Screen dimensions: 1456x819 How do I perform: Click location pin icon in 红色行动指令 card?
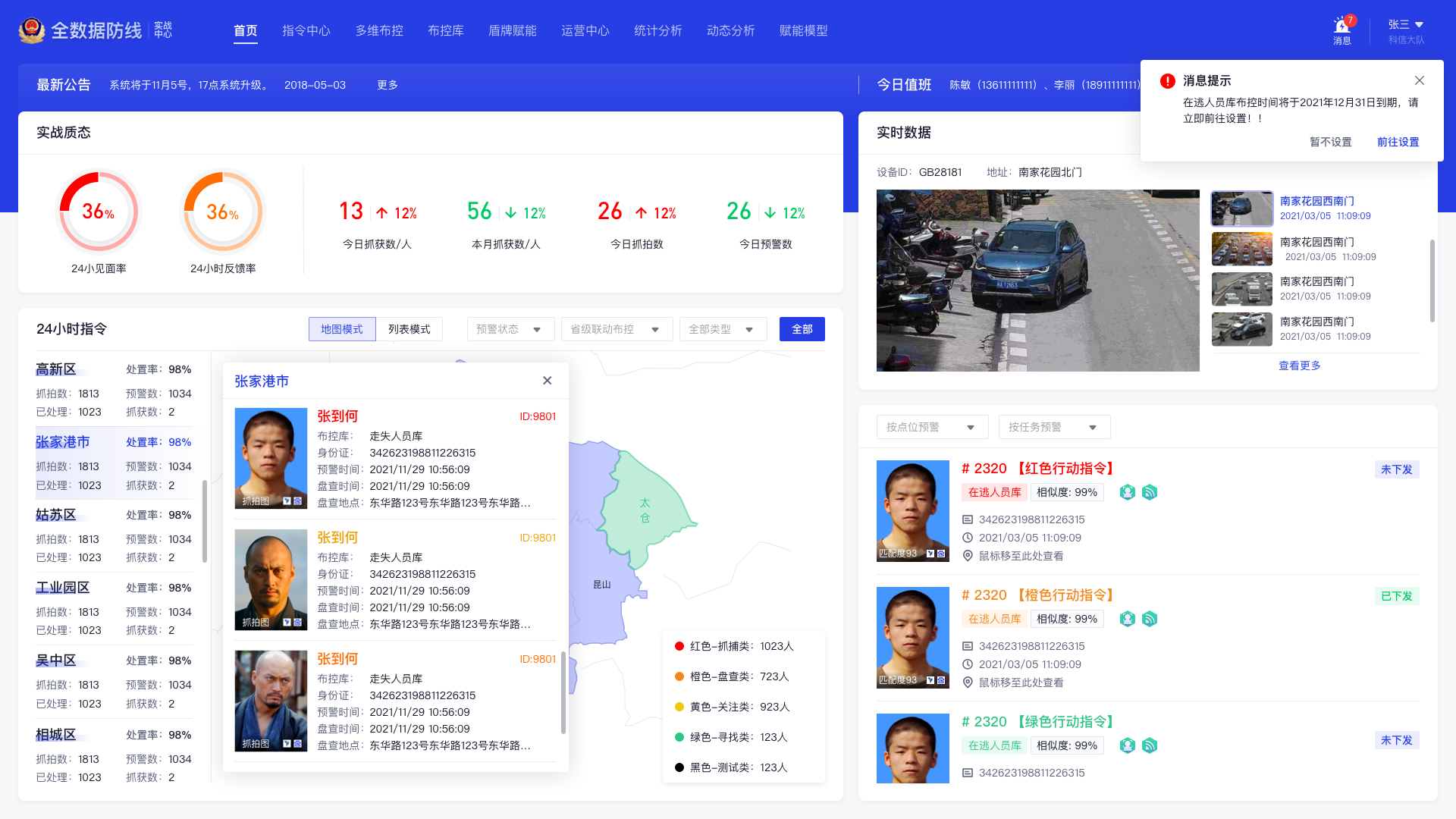pyautogui.click(x=968, y=556)
